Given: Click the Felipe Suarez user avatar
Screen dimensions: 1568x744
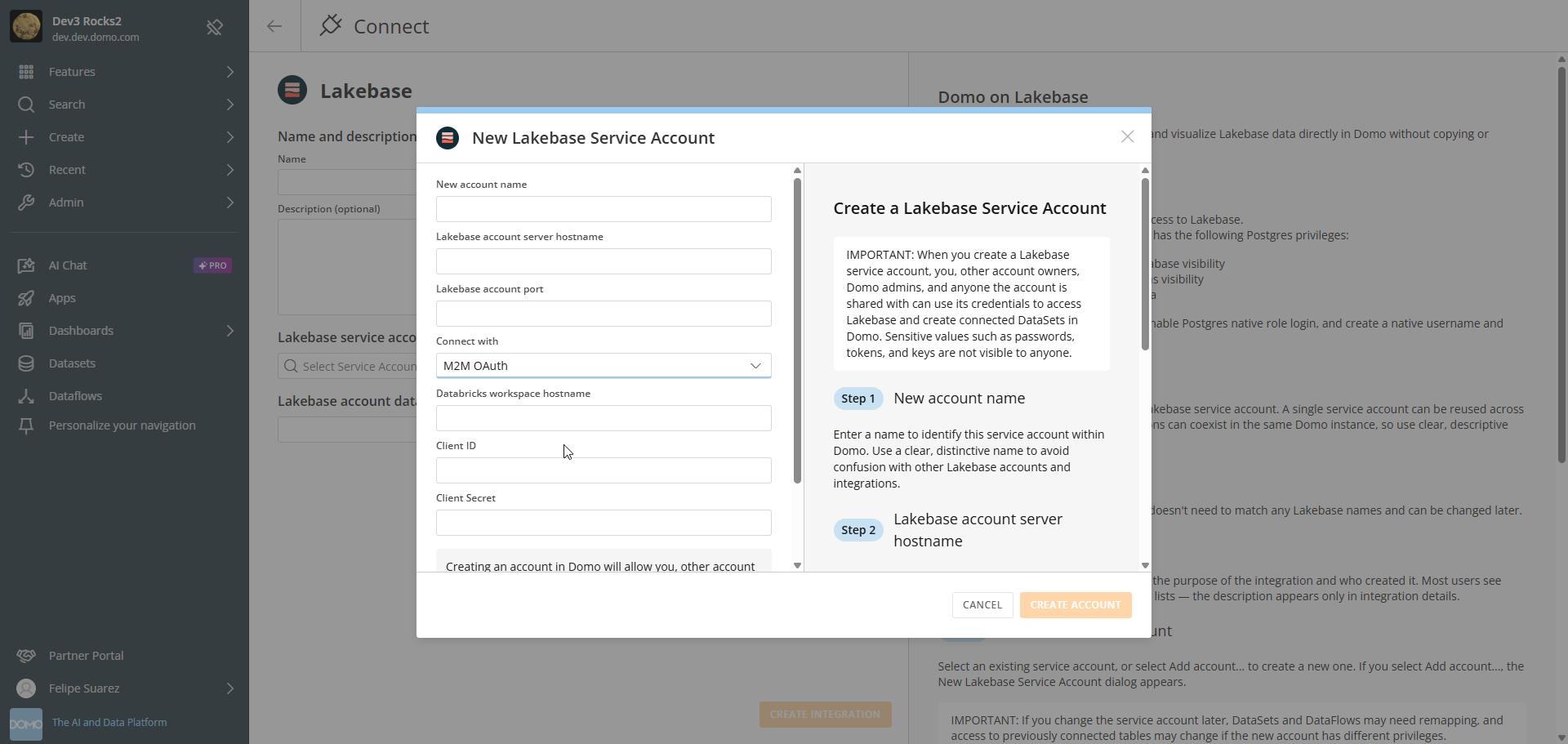Looking at the screenshot, I should pyautogui.click(x=26, y=688).
